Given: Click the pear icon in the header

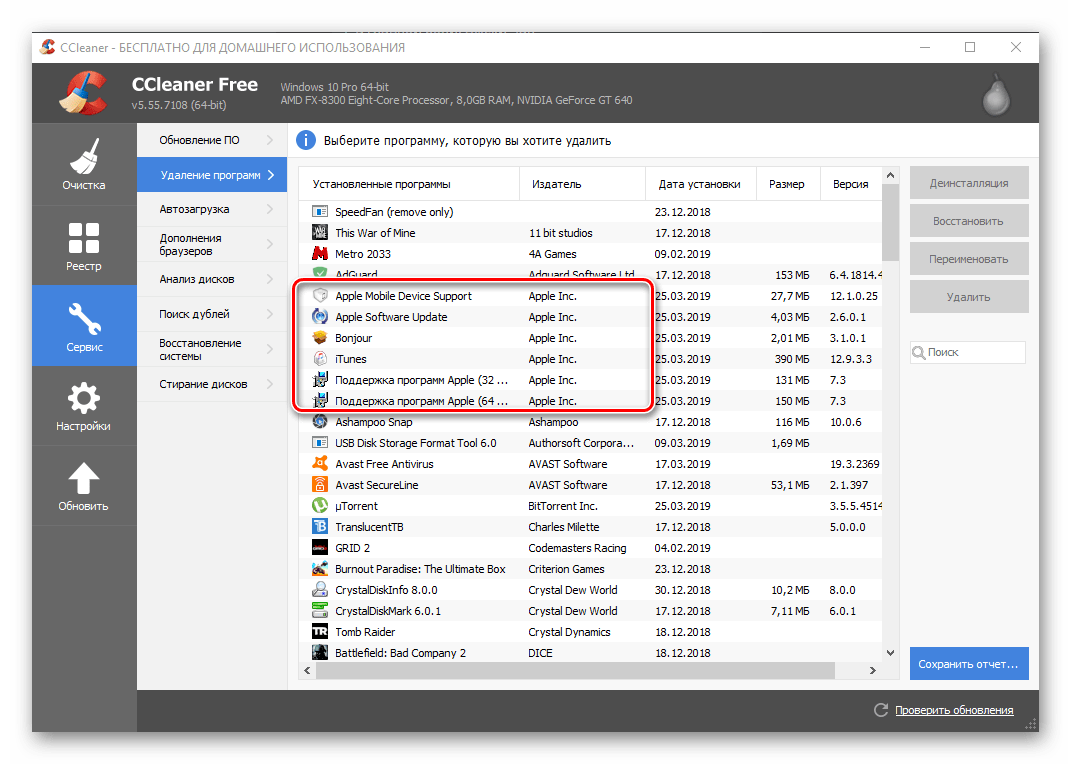Looking at the screenshot, I should click(x=996, y=94).
